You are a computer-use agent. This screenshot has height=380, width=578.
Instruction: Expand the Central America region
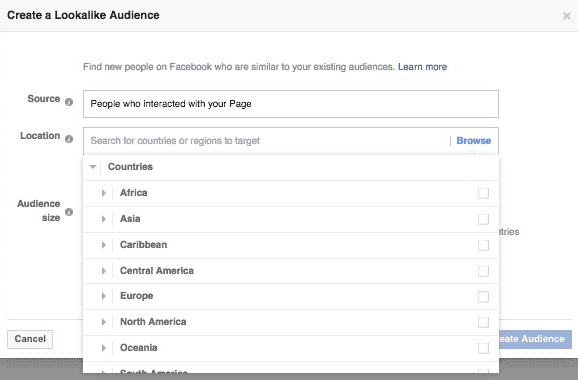pyautogui.click(x=104, y=271)
